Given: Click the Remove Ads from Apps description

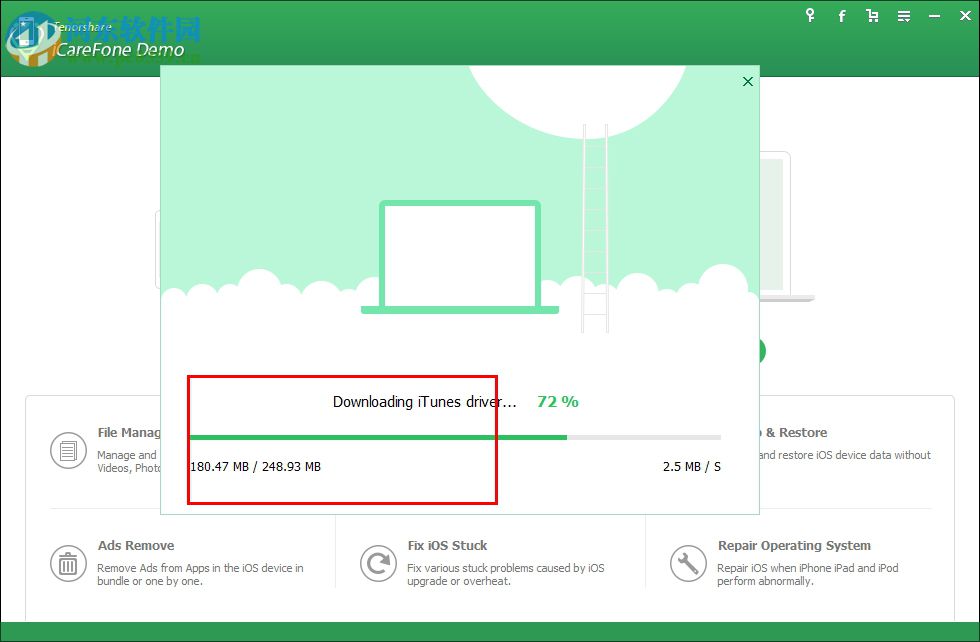Looking at the screenshot, I should pos(200,574).
